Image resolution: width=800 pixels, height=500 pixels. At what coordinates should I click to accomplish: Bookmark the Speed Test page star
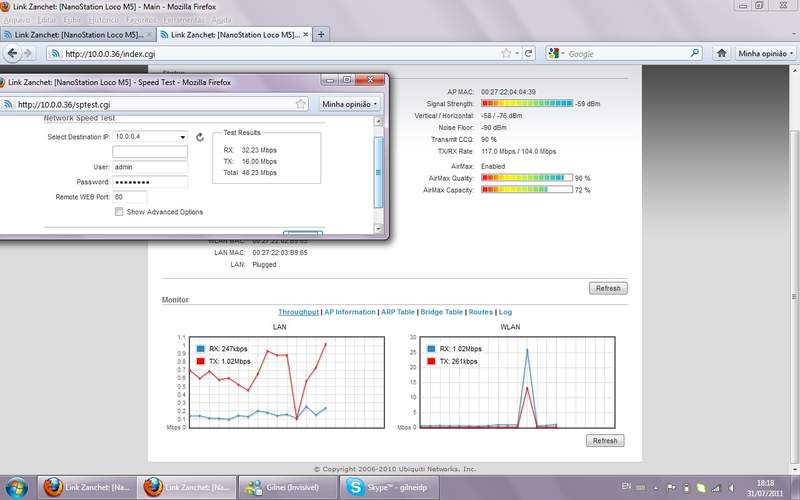click(301, 104)
